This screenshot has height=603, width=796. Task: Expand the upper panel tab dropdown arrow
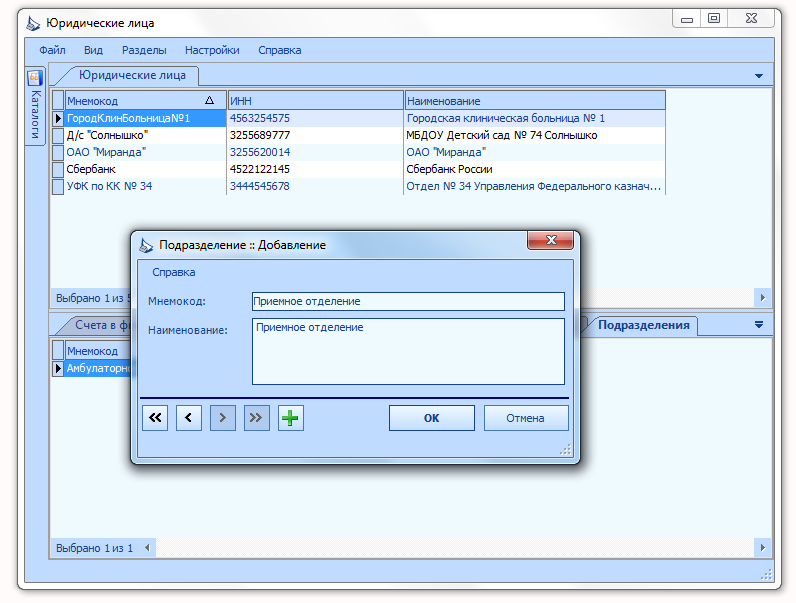(758, 76)
